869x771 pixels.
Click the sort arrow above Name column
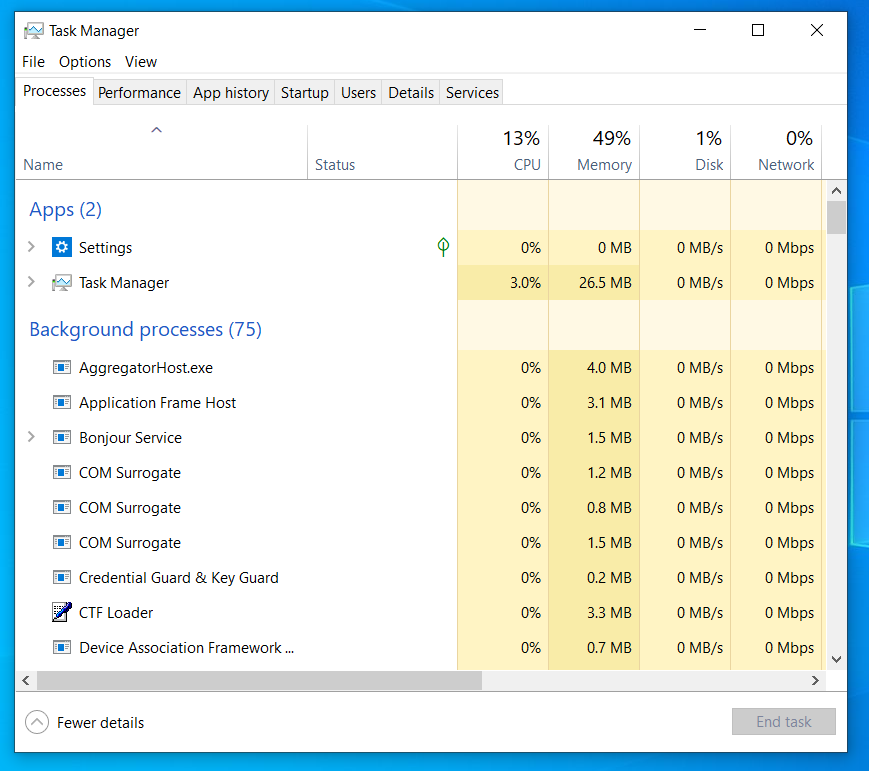tap(157, 130)
